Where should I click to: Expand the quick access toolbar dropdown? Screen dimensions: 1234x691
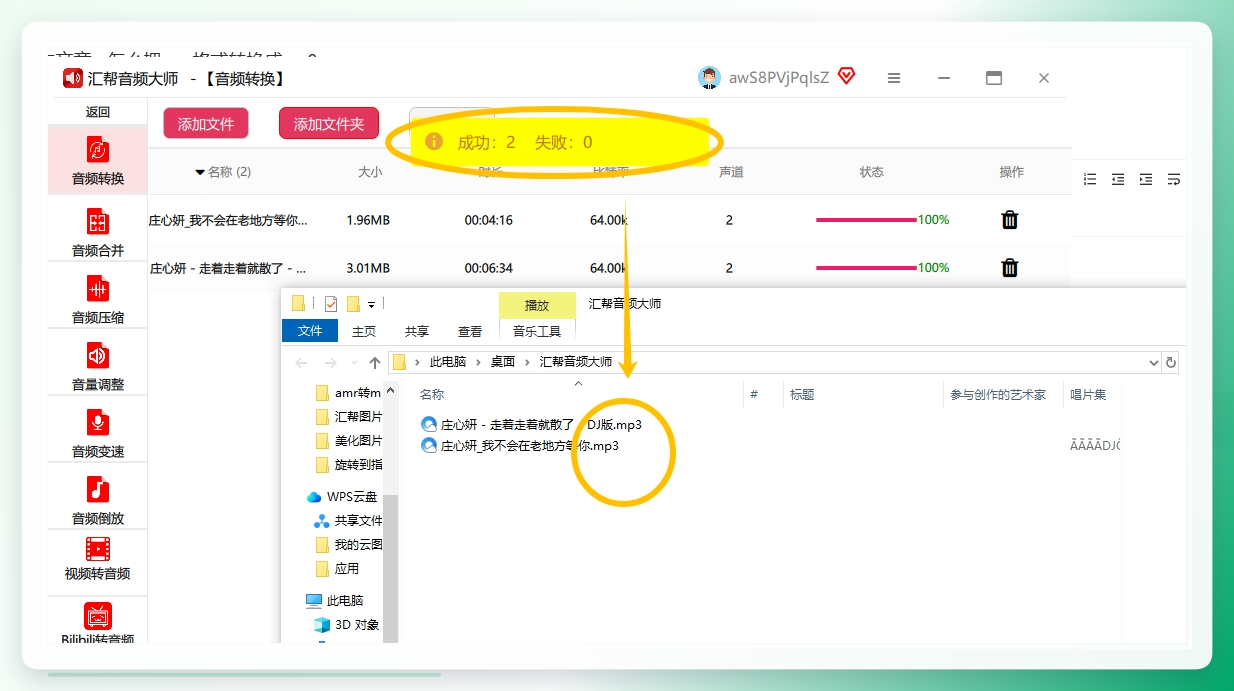tap(371, 305)
